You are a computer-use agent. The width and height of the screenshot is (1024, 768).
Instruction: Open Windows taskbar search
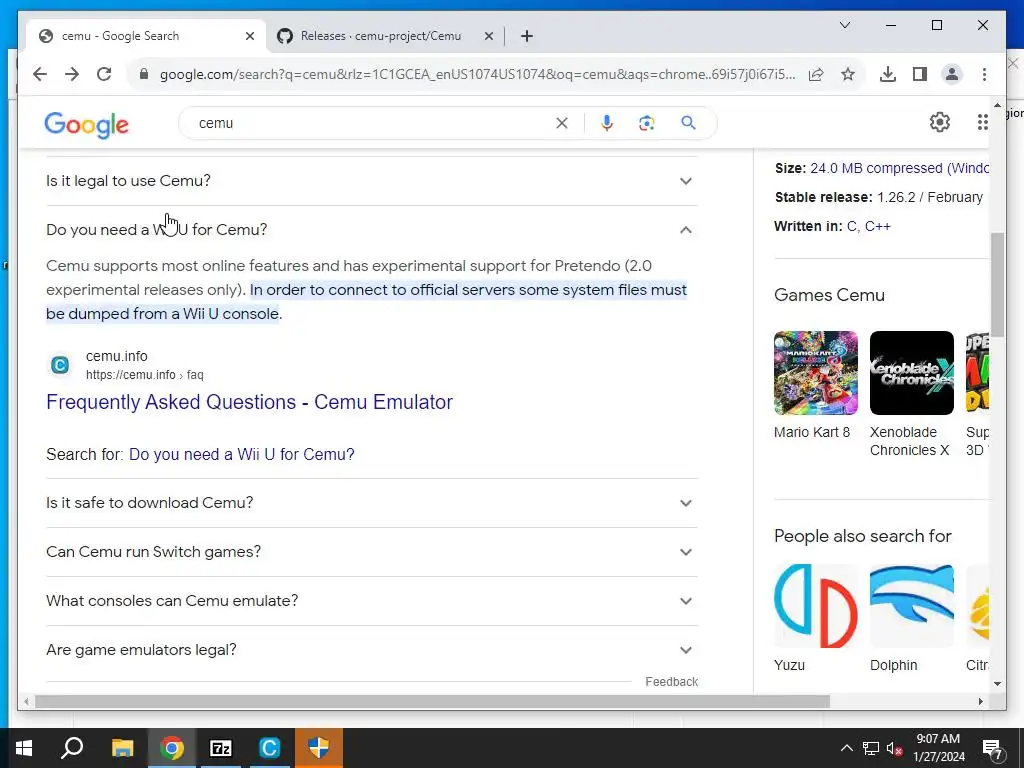pyautogui.click(x=72, y=748)
